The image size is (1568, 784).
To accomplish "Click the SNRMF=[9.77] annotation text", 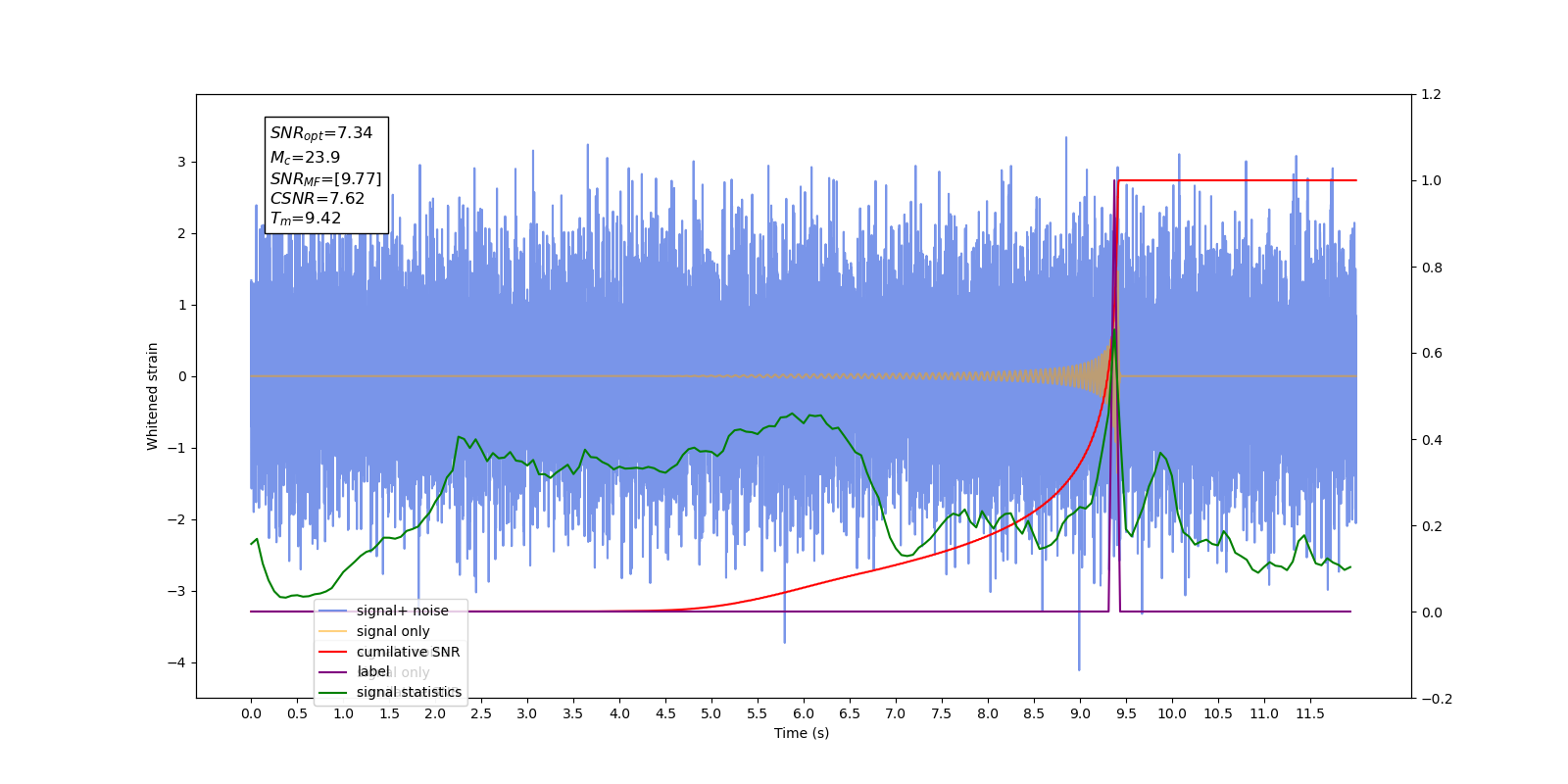I will 326,178.
